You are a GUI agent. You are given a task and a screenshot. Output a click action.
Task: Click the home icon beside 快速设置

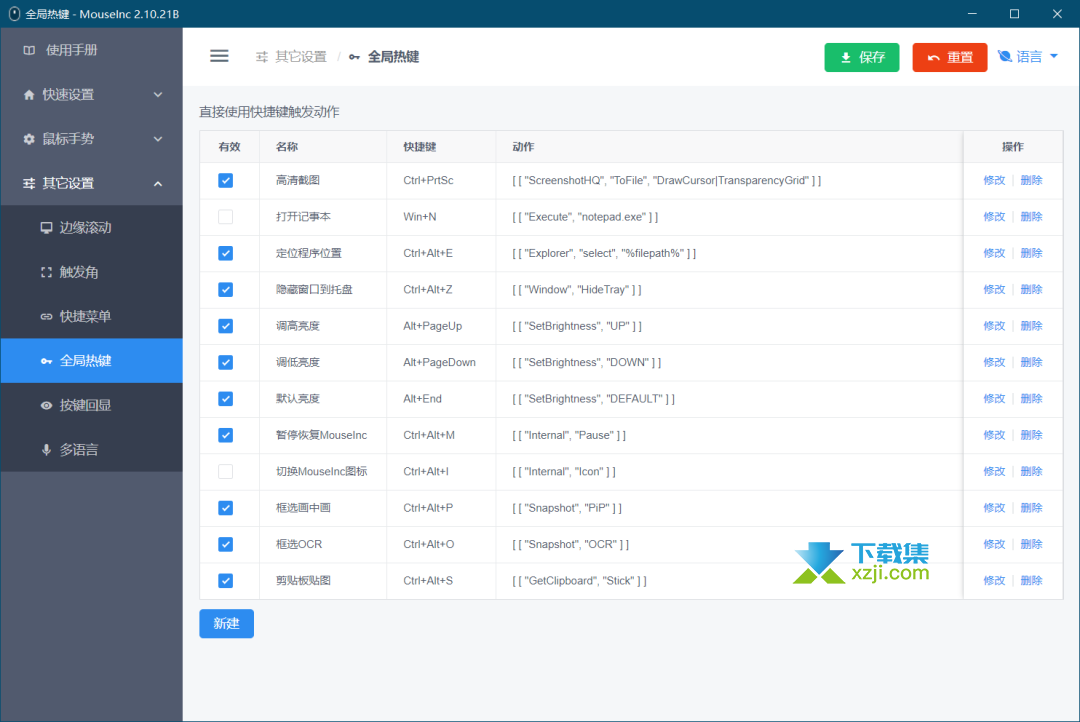click(29, 94)
